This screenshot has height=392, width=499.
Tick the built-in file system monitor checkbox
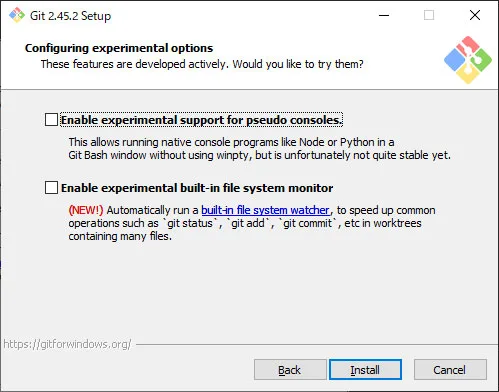pos(51,188)
